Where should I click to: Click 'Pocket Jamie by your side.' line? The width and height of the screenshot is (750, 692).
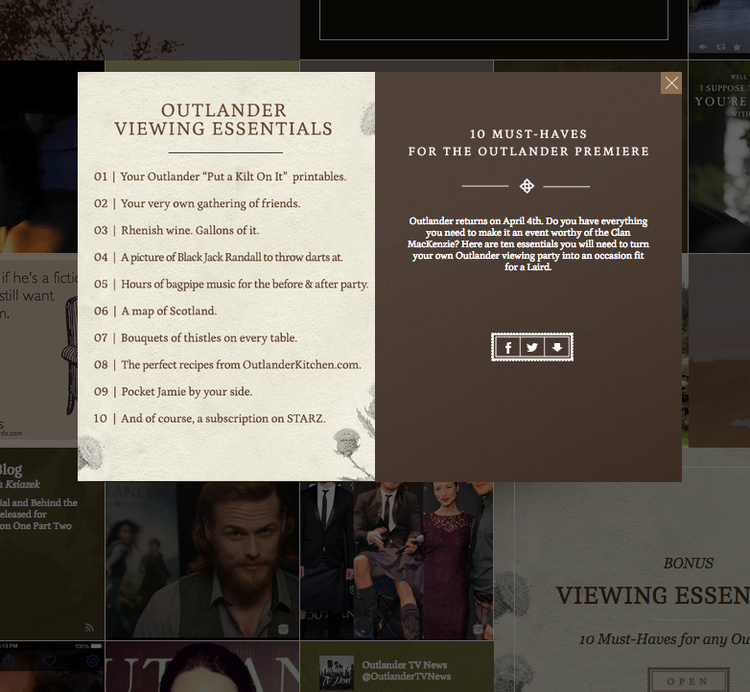coord(173,392)
